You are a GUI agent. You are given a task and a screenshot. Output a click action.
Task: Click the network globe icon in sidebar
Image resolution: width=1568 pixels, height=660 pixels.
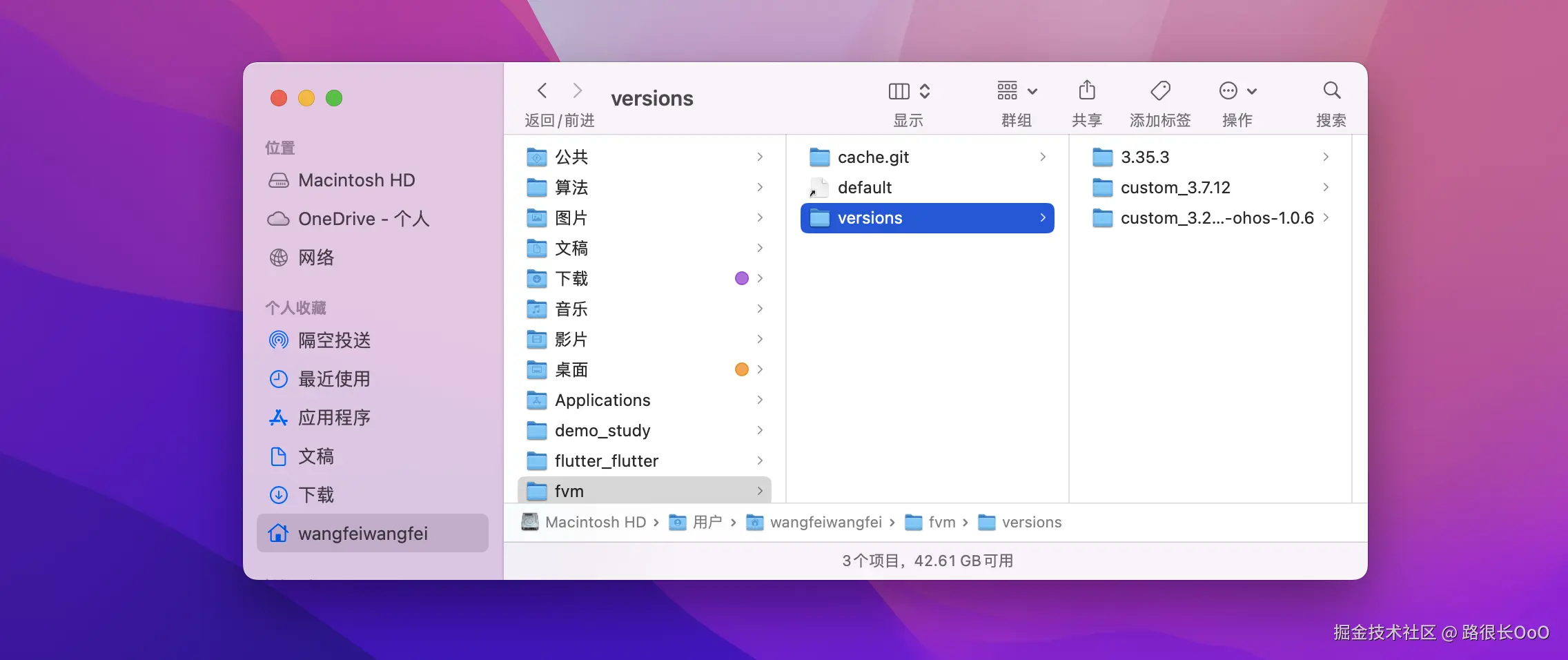[x=279, y=258]
